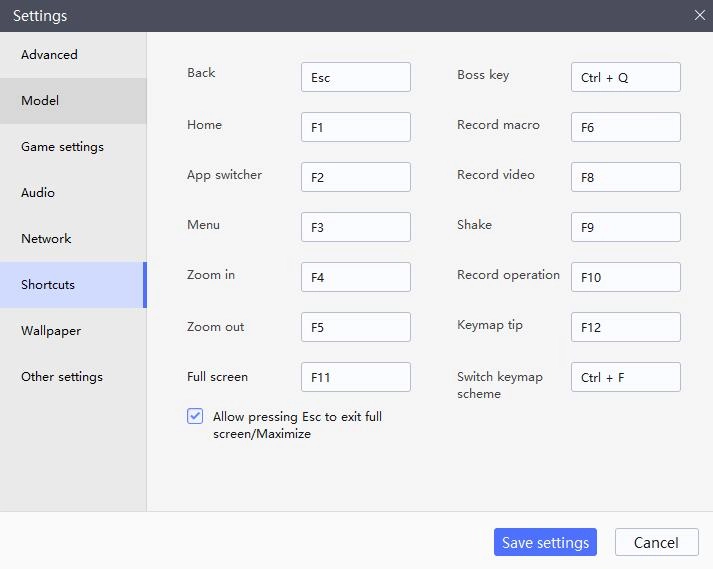Click the Cancel button
713x569 pixels.
click(657, 542)
